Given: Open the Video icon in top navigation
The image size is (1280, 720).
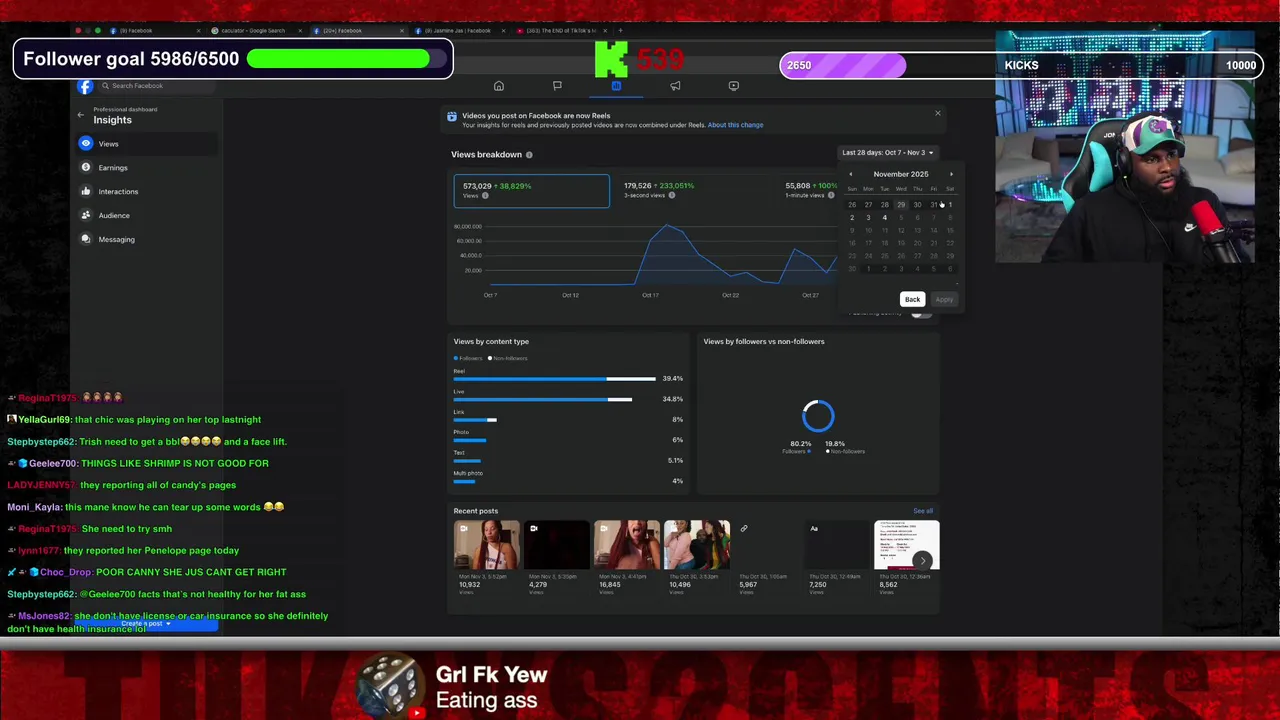Looking at the screenshot, I should tap(734, 86).
